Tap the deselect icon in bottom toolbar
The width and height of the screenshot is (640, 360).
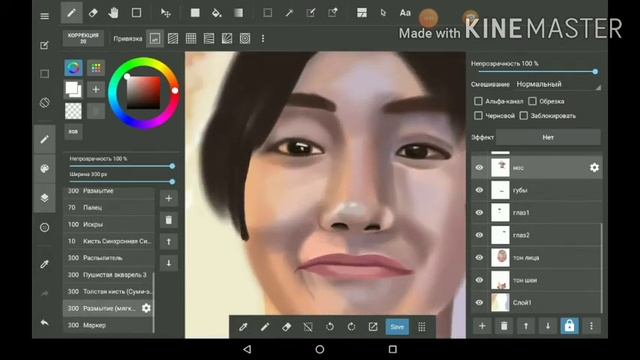[308, 327]
